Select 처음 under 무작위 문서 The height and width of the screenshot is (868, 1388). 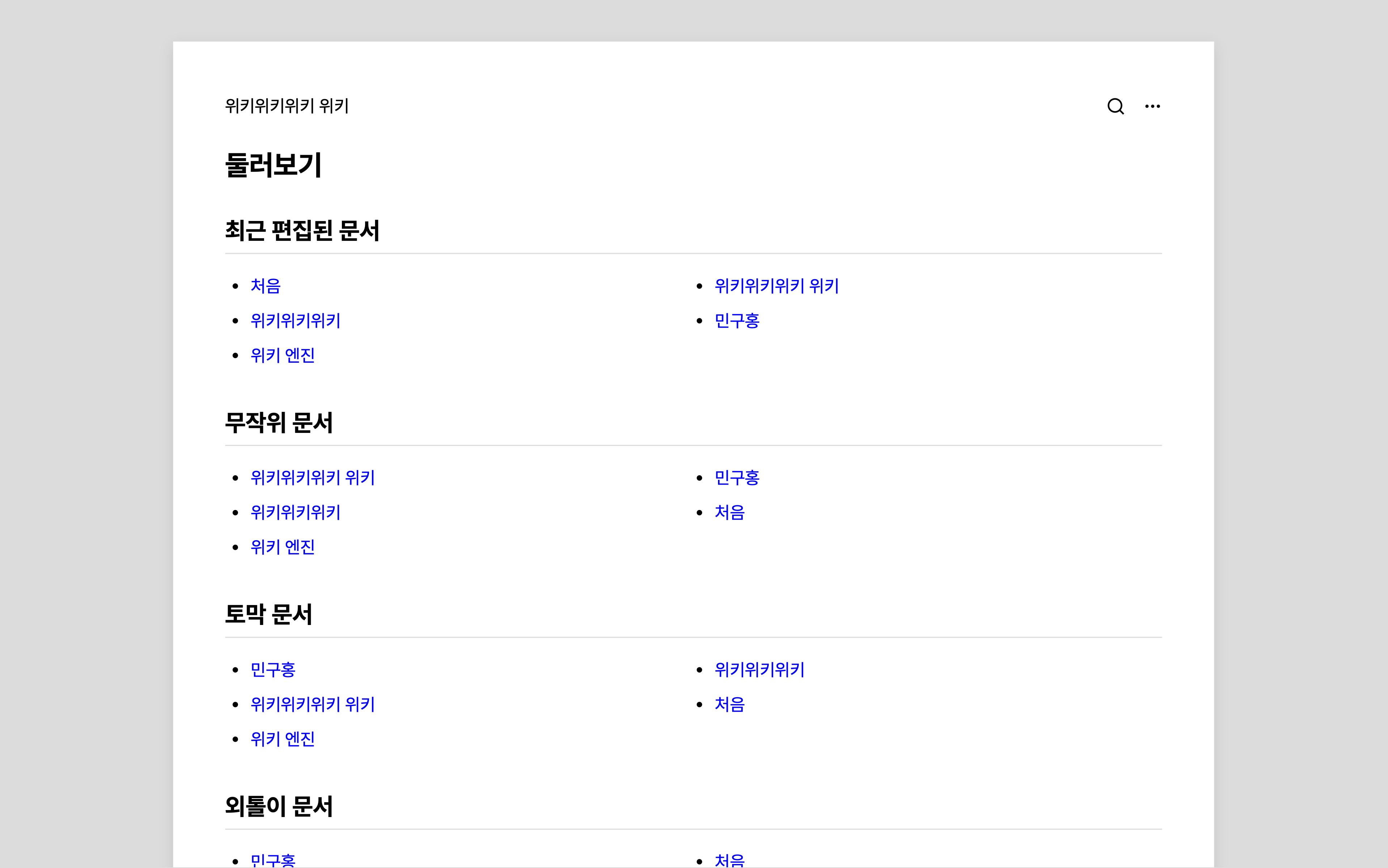[x=729, y=512]
